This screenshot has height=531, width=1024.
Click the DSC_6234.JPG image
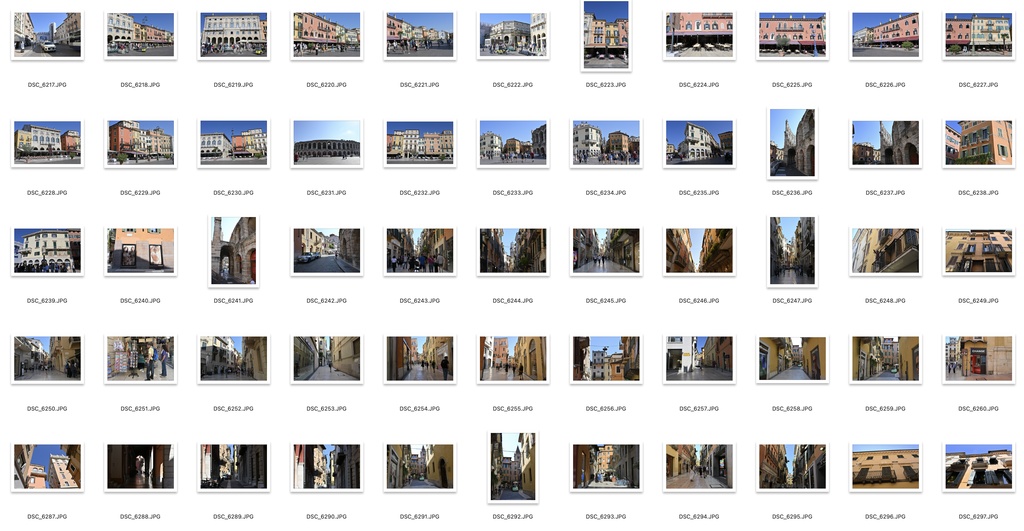pos(606,143)
